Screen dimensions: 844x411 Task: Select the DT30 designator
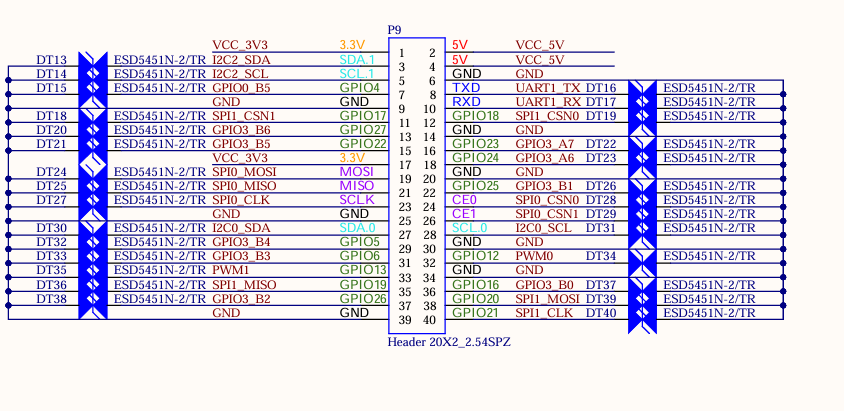point(52,228)
